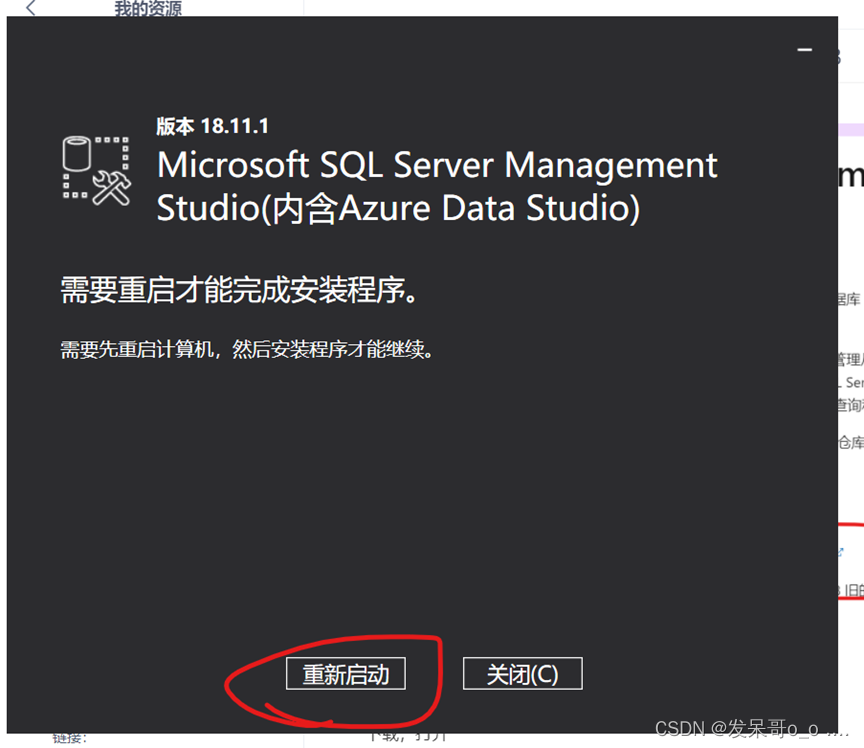Click the 需要先重启计算机 description text
The image size is (864, 748).
coord(247,350)
